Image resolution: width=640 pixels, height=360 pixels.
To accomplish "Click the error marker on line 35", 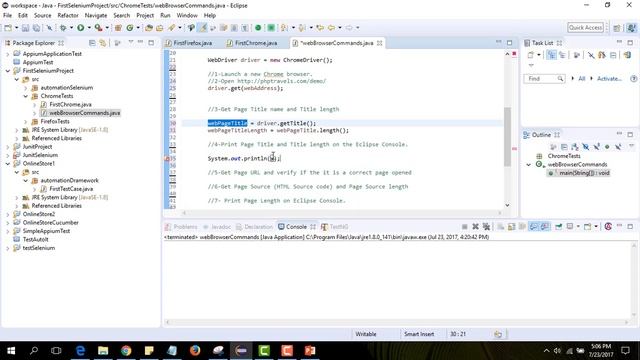I will (167, 158).
